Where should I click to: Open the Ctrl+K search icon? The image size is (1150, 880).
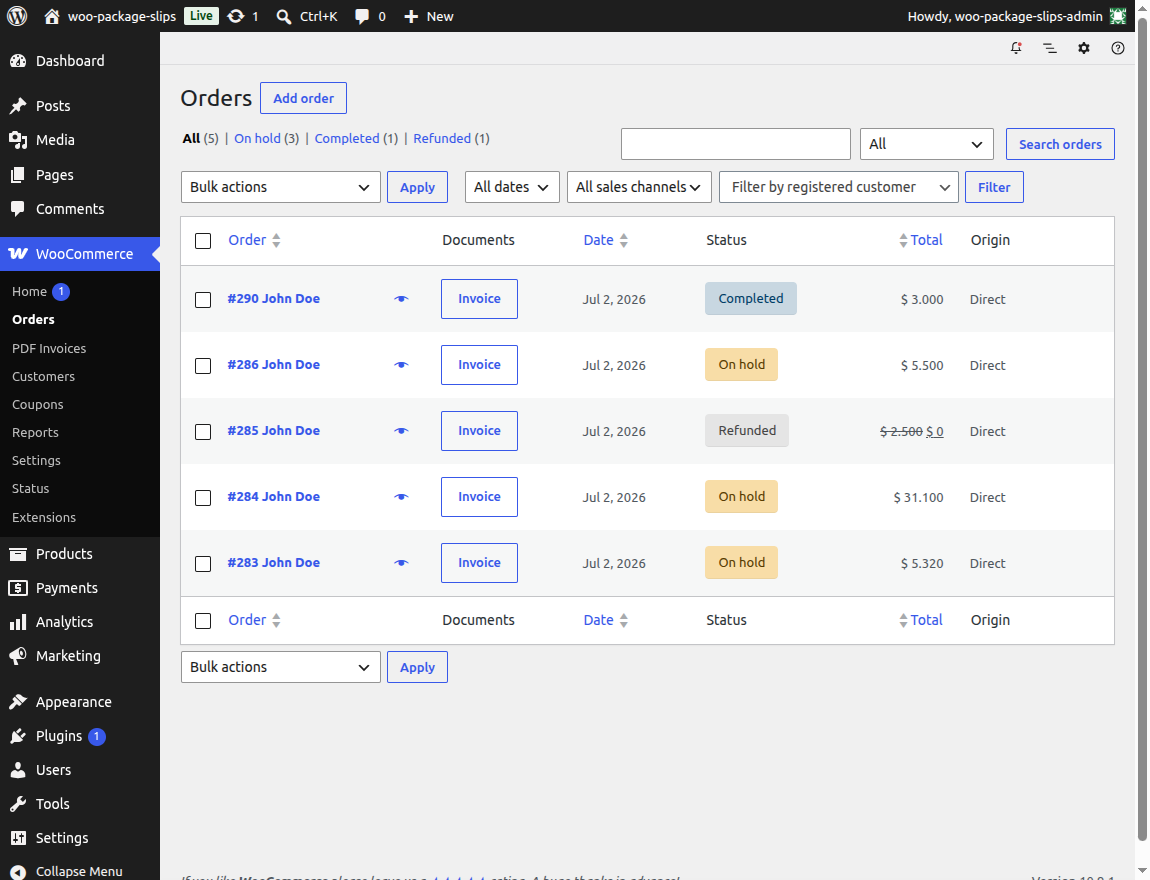point(284,16)
